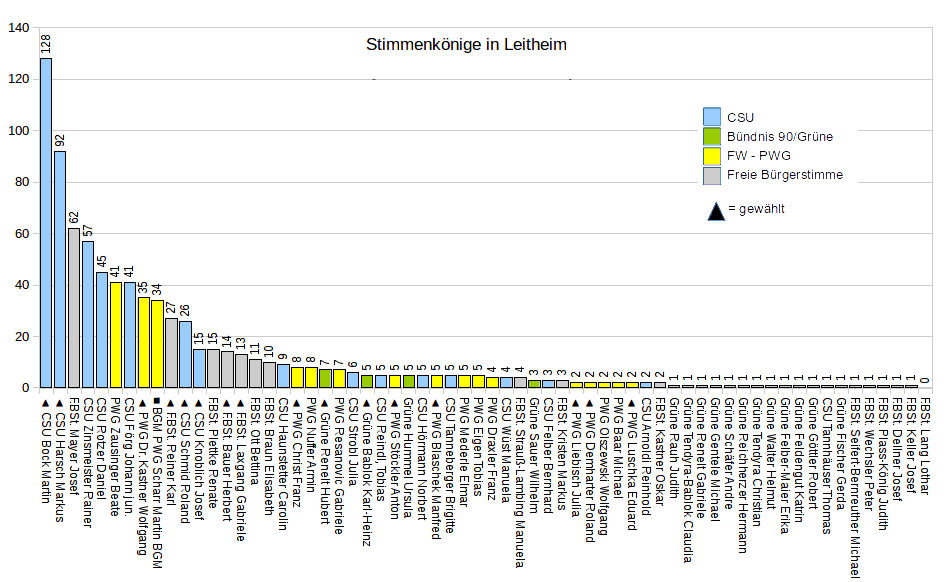Click the '= gewählt' legend text
This screenshot has width=946, height=582.
tap(757, 209)
